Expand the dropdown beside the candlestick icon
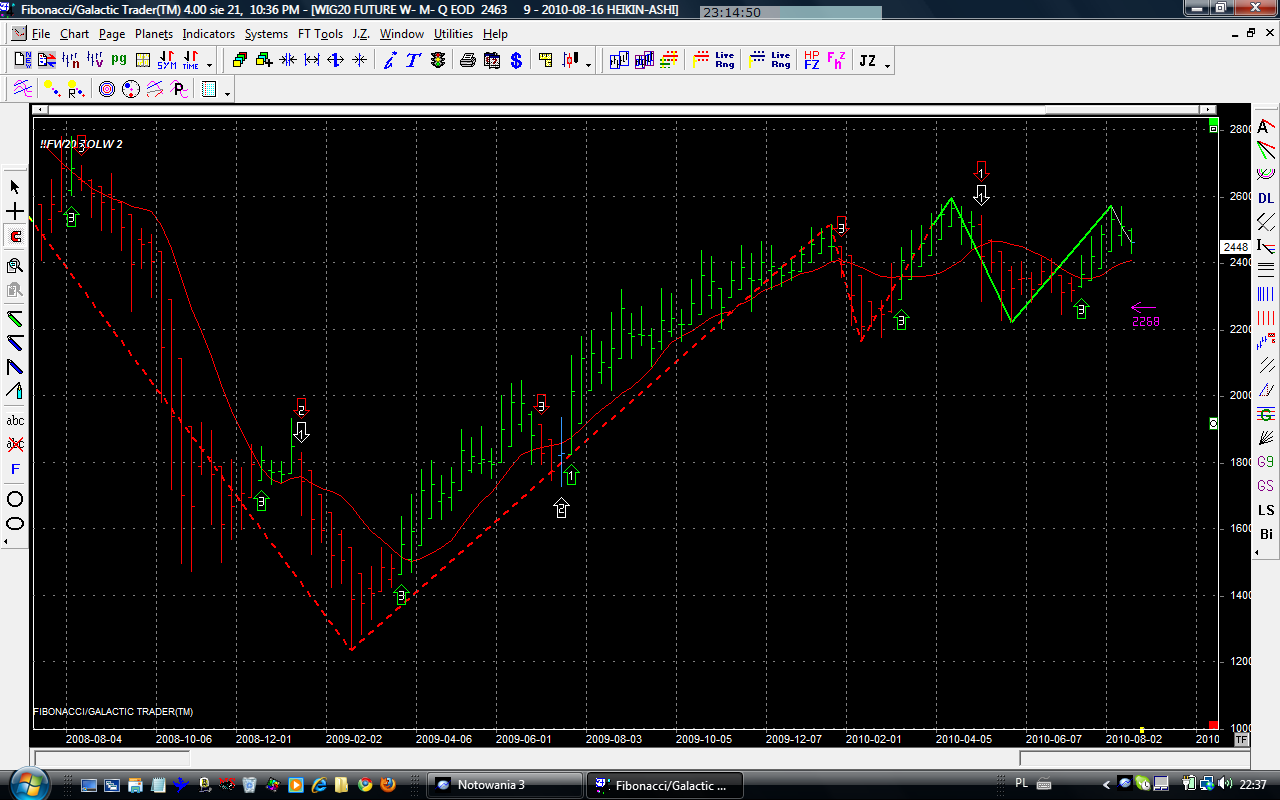The image size is (1280, 800). point(588,65)
